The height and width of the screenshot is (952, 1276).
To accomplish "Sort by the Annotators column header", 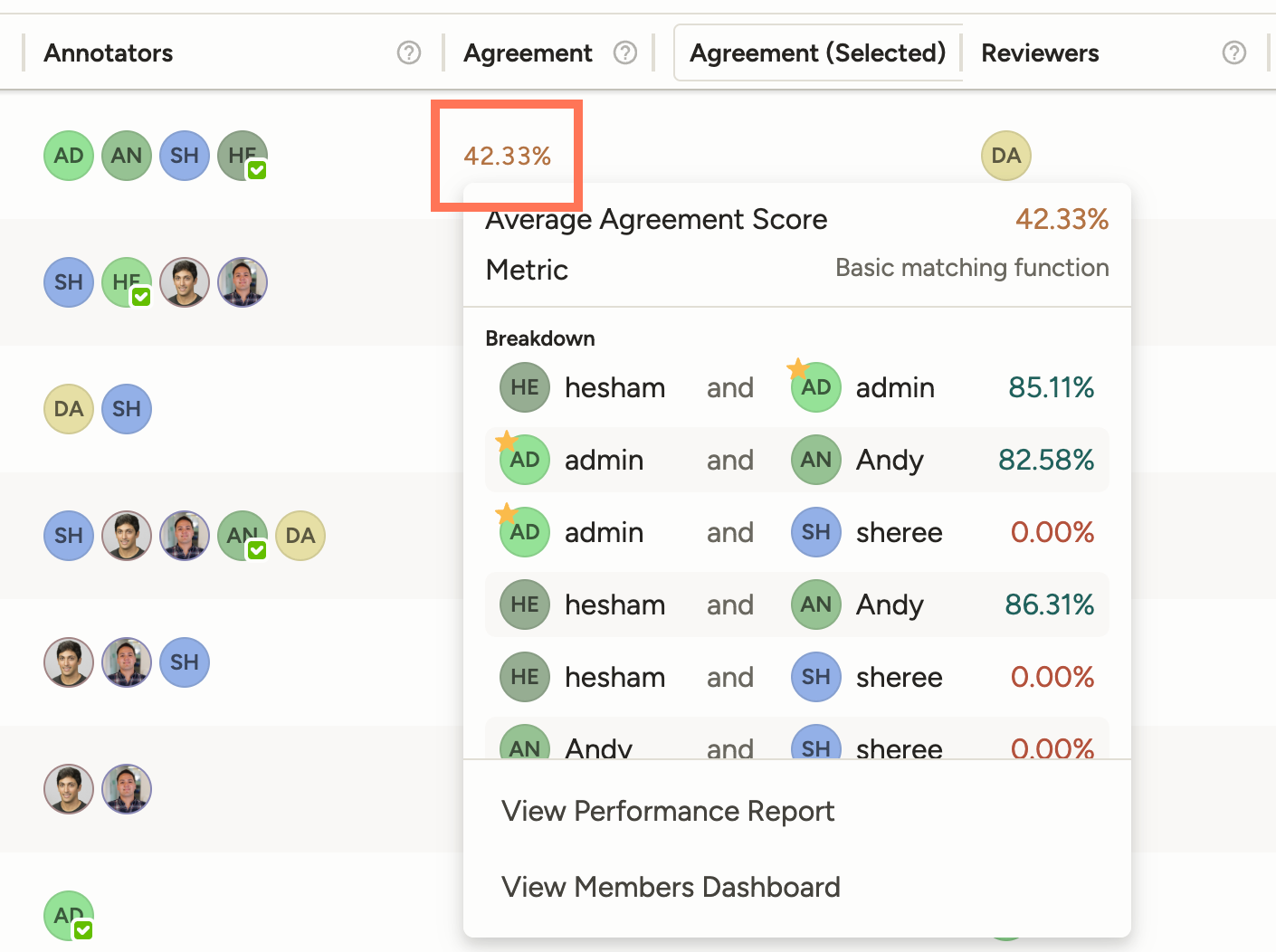I will point(109,53).
